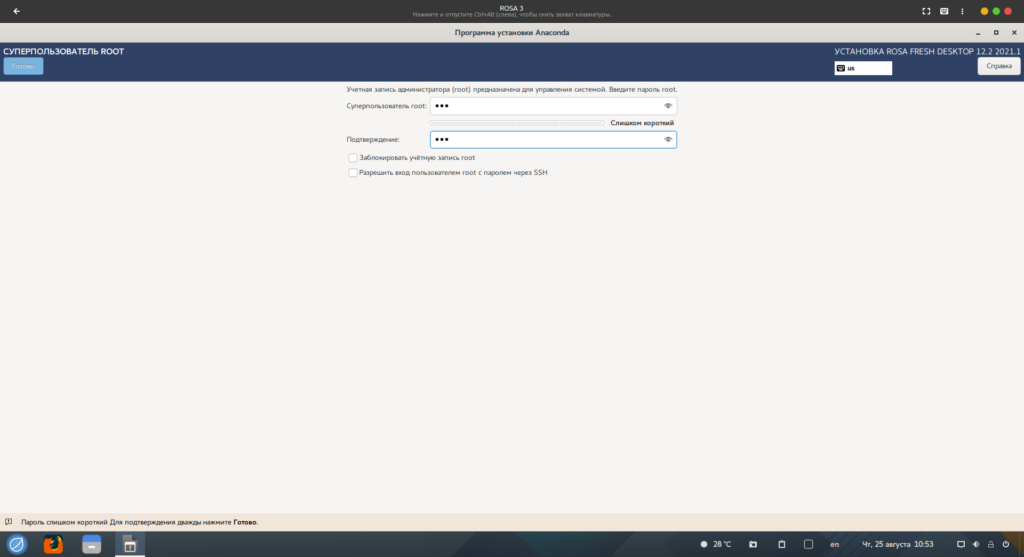This screenshot has height=557, width=1024.
Task: Click the volume icon in the system tray
Action: click(x=977, y=544)
